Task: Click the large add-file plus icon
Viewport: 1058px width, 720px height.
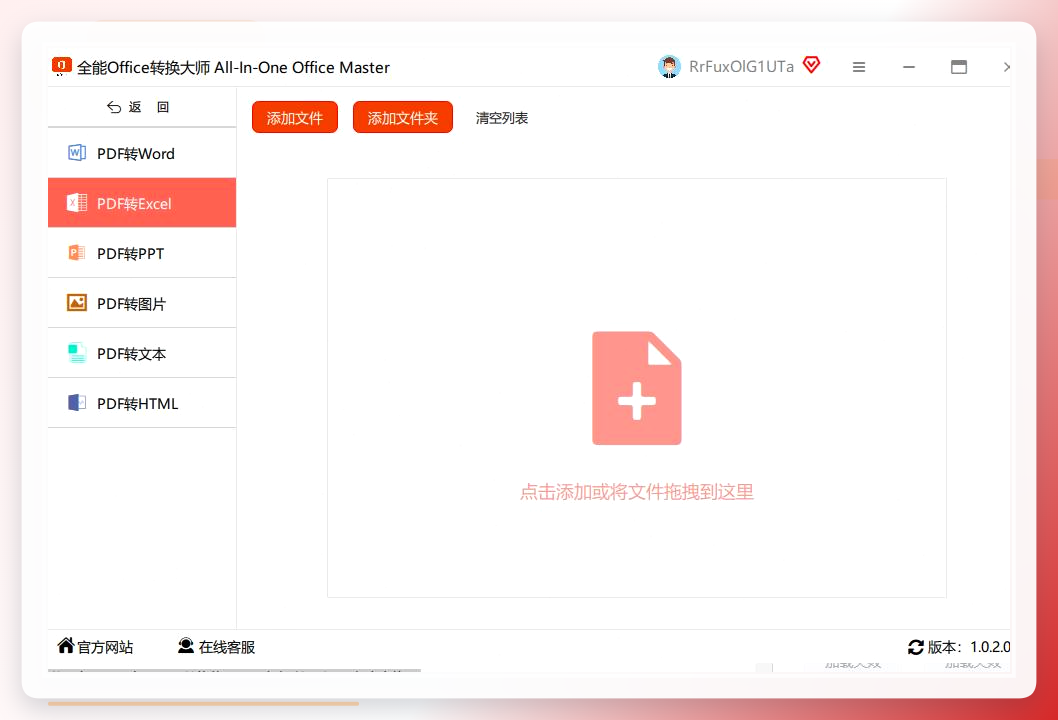Action: coord(636,388)
